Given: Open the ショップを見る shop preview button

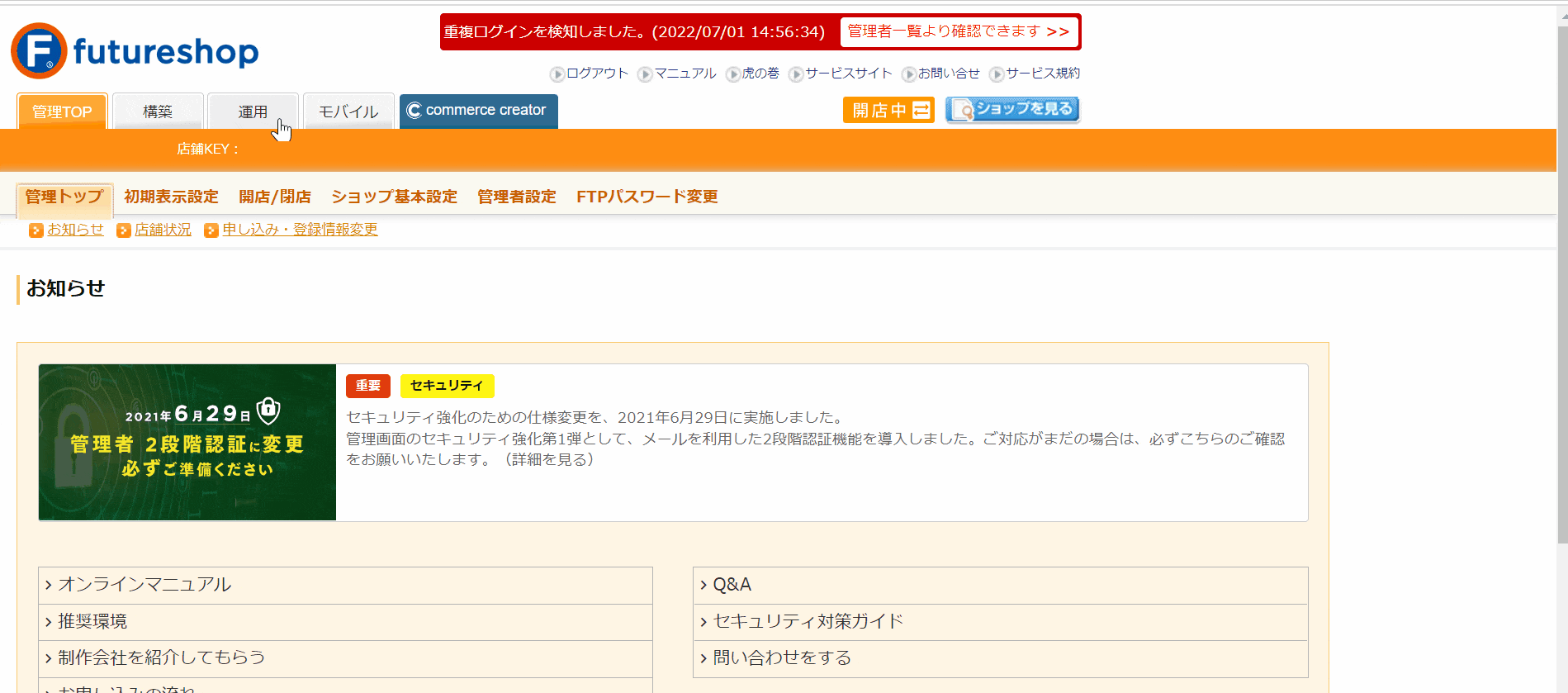Looking at the screenshot, I should pos(1012,109).
